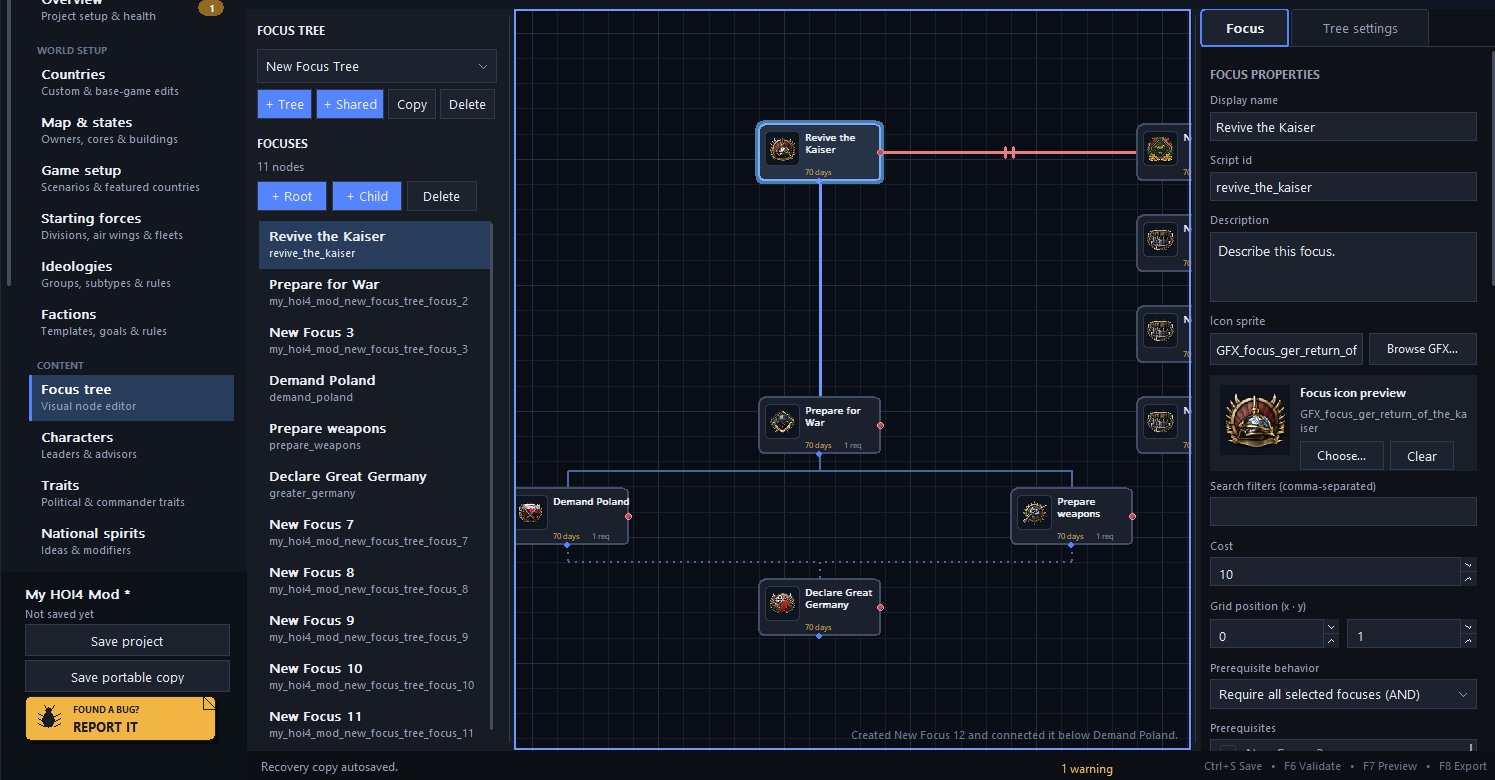Screen dimensions: 1495x780
Task: Clear the focus icon with Clear button
Action: [x=1422, y=456]
